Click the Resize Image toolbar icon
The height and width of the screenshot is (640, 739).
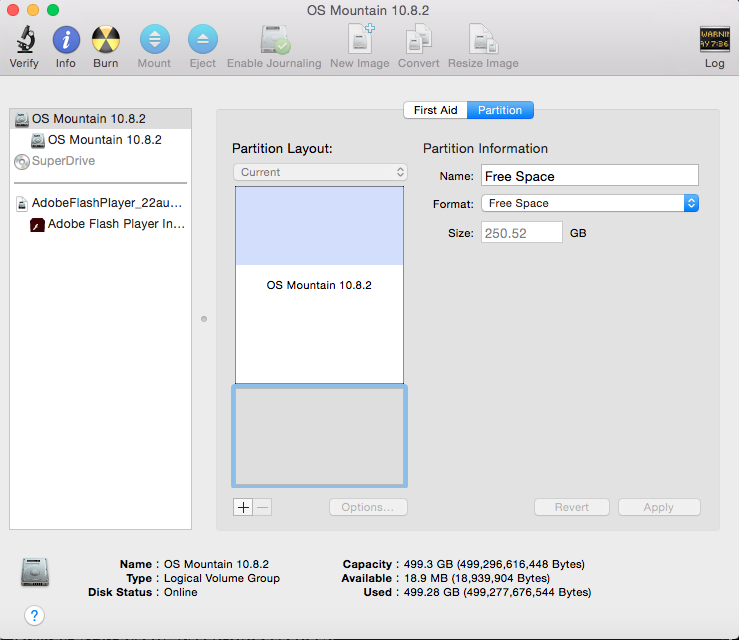click(x=484, y=39)
